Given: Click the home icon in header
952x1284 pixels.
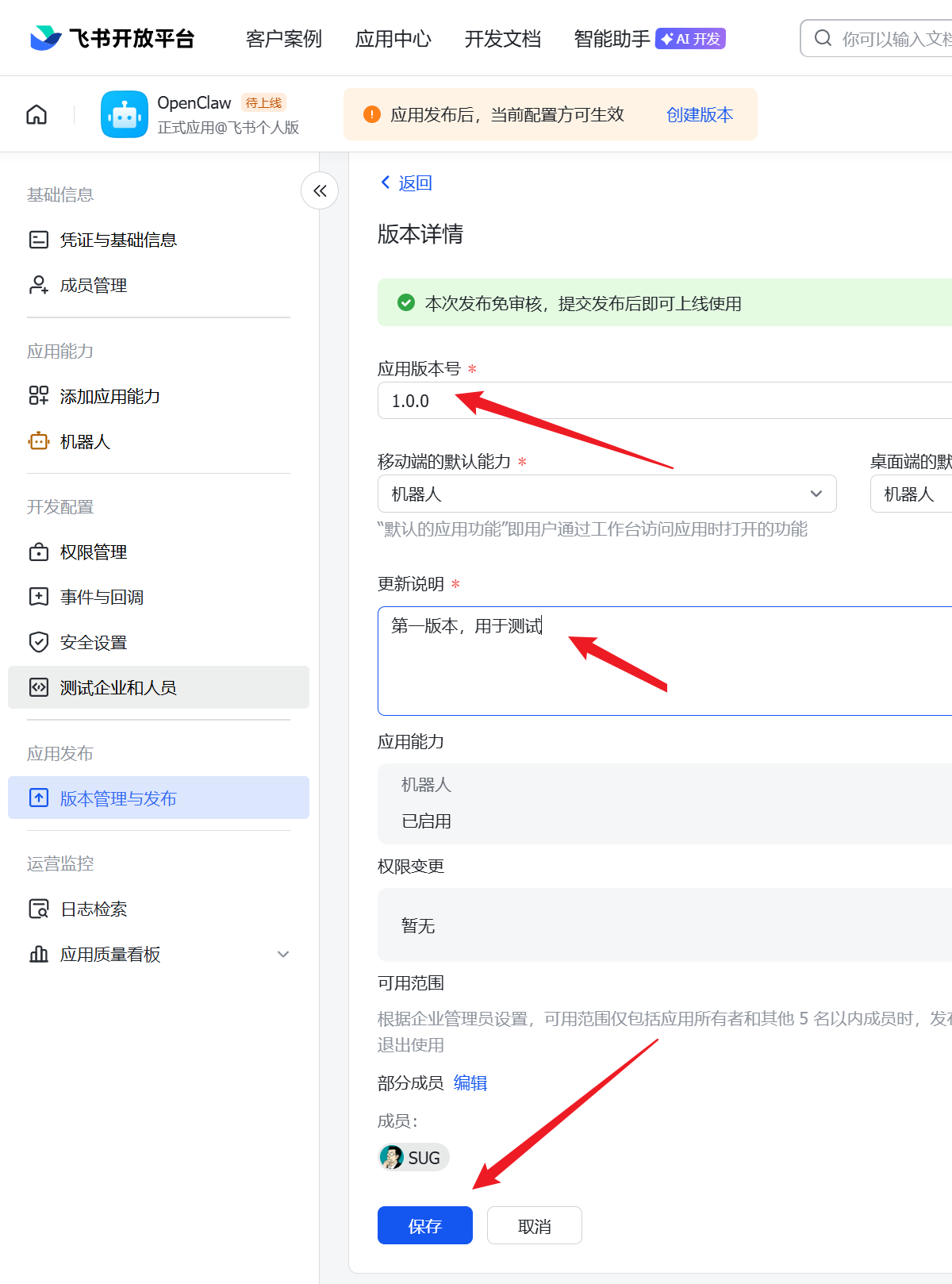Looking at the screenshot, I should coord(36,115).
